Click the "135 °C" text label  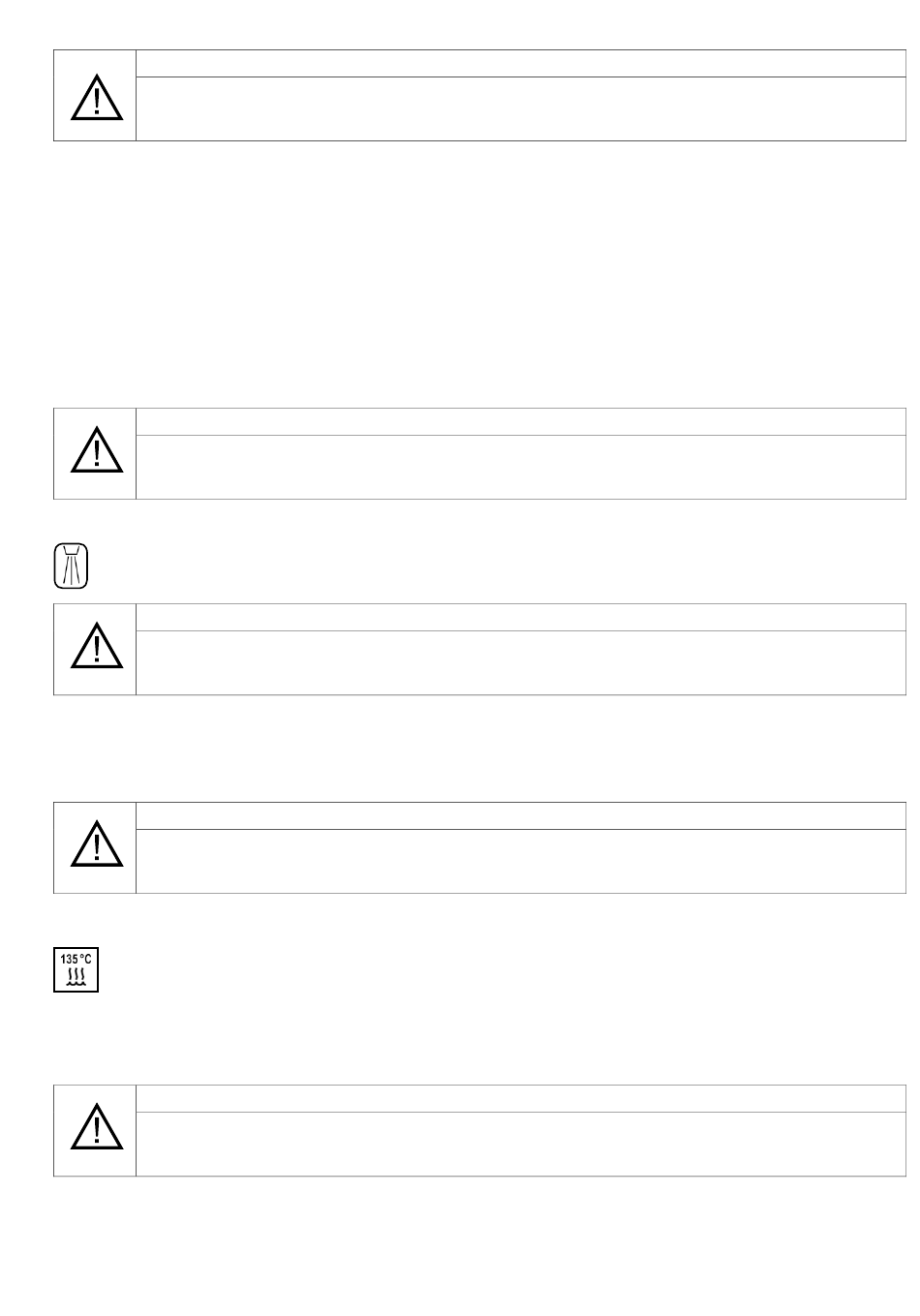(x=76, y=959)
